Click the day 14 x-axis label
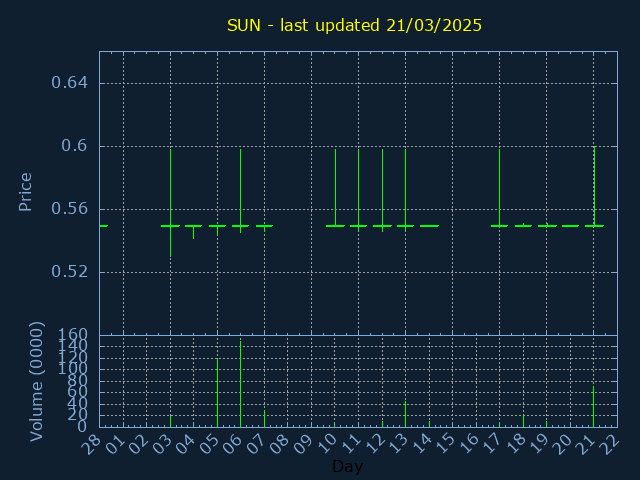640x480 pixels. 421,444
